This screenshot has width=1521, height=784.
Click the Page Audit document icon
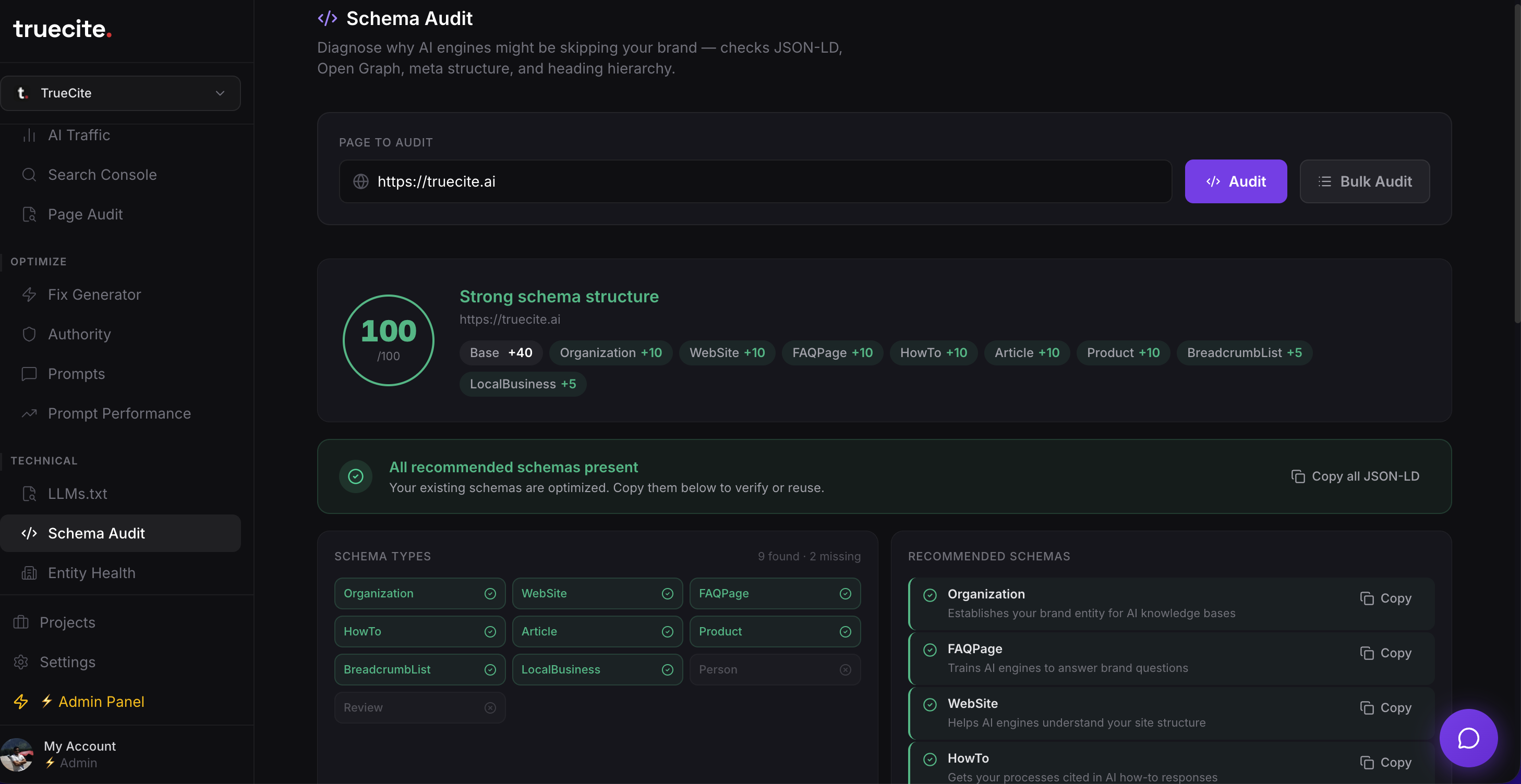point(29,214)
